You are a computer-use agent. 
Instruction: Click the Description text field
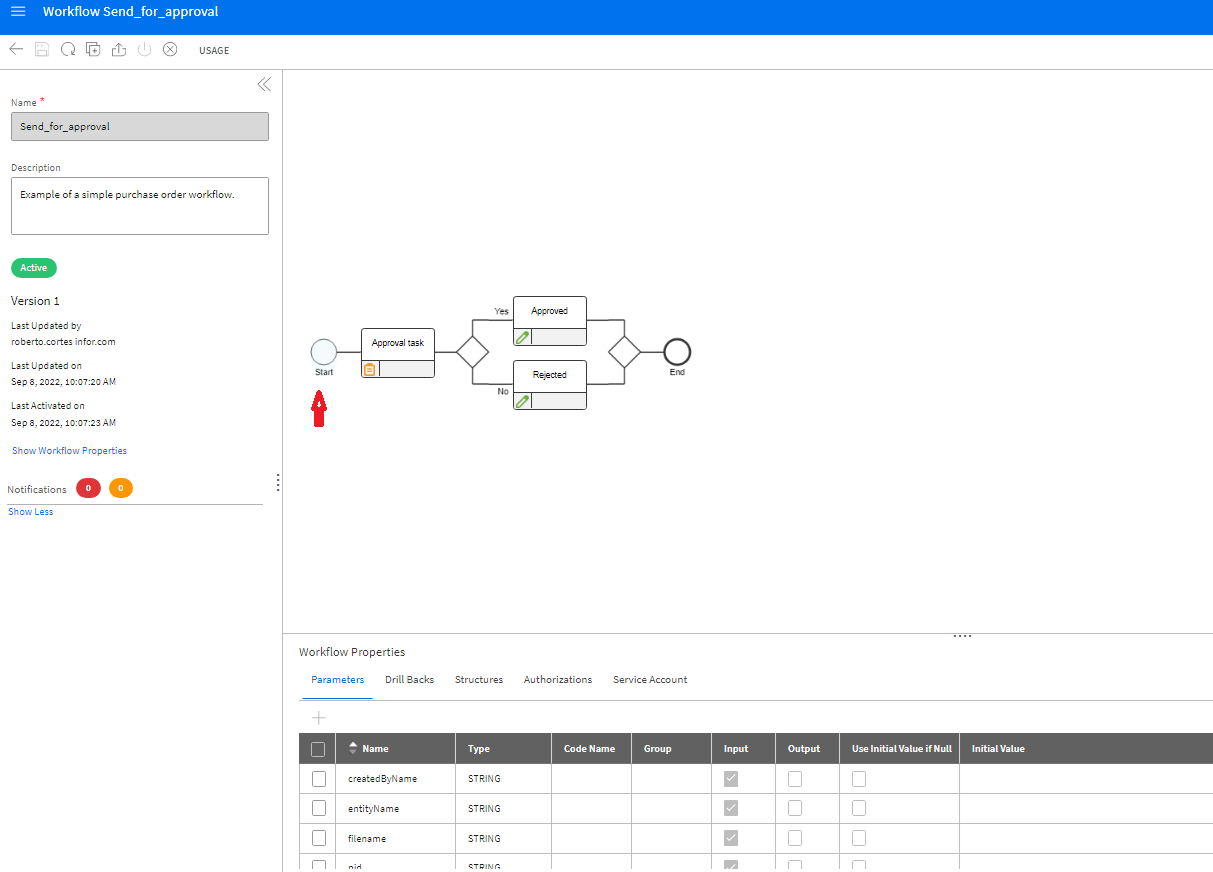pos(140,206)
